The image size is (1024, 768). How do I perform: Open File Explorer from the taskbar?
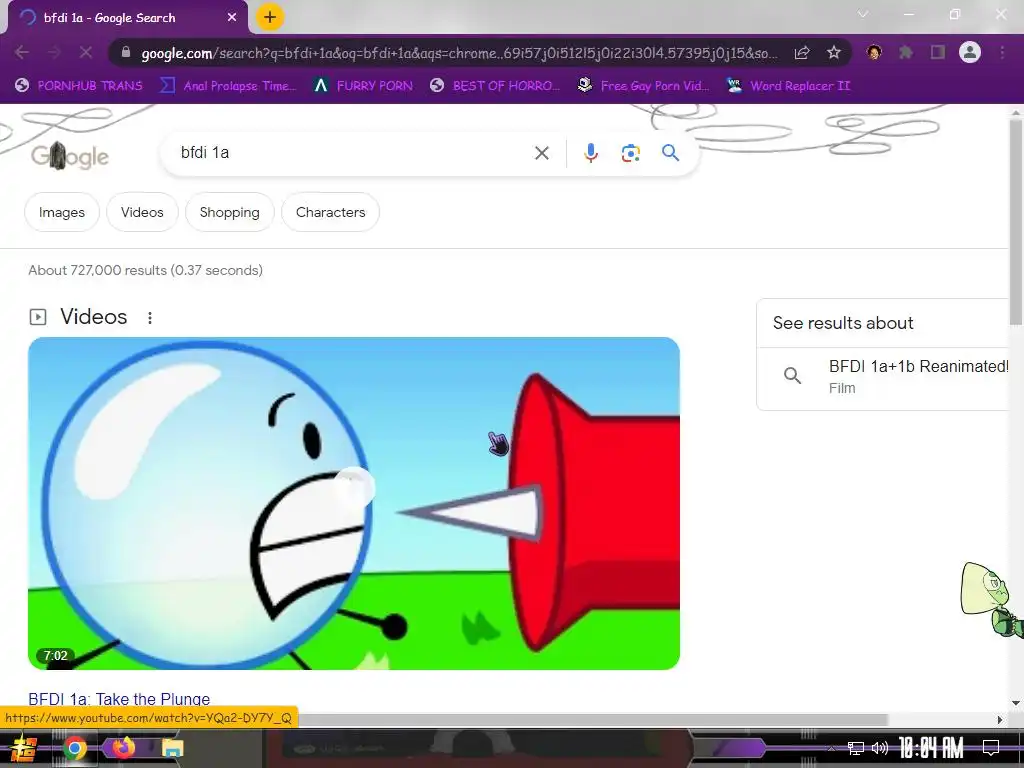tap(172, 748)
